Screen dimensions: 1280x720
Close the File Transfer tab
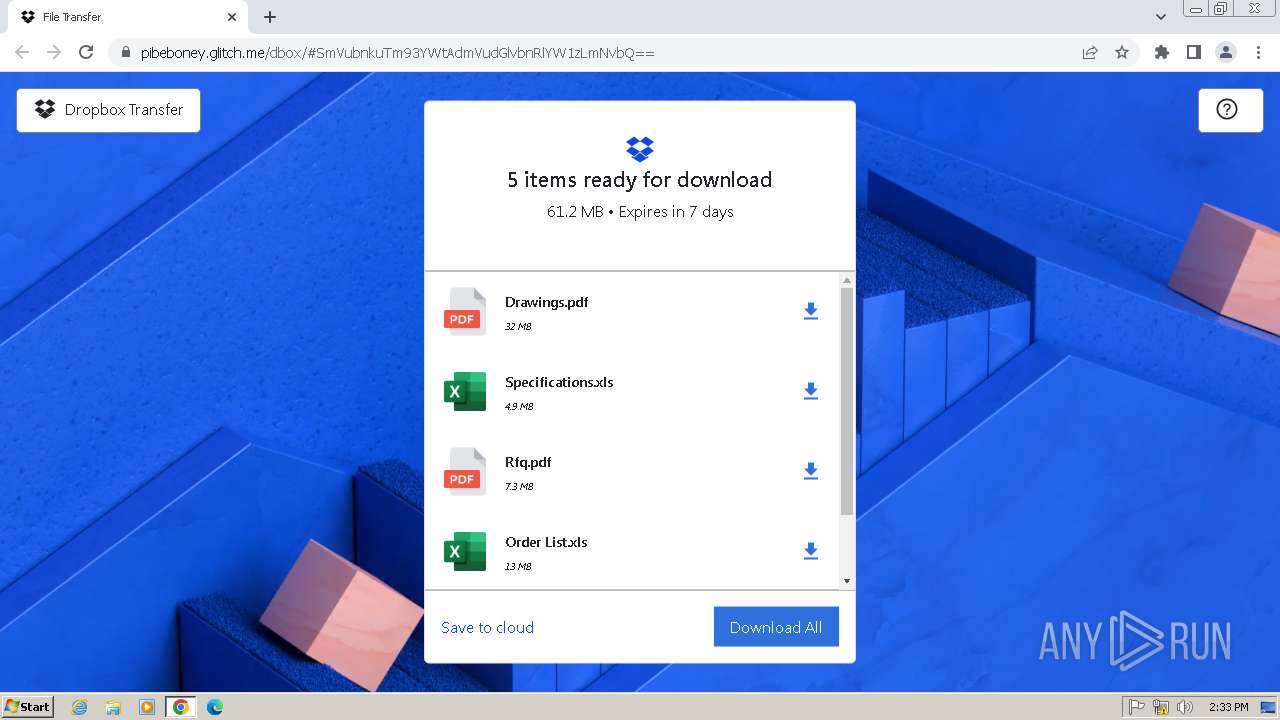click(x=232, y=17)
